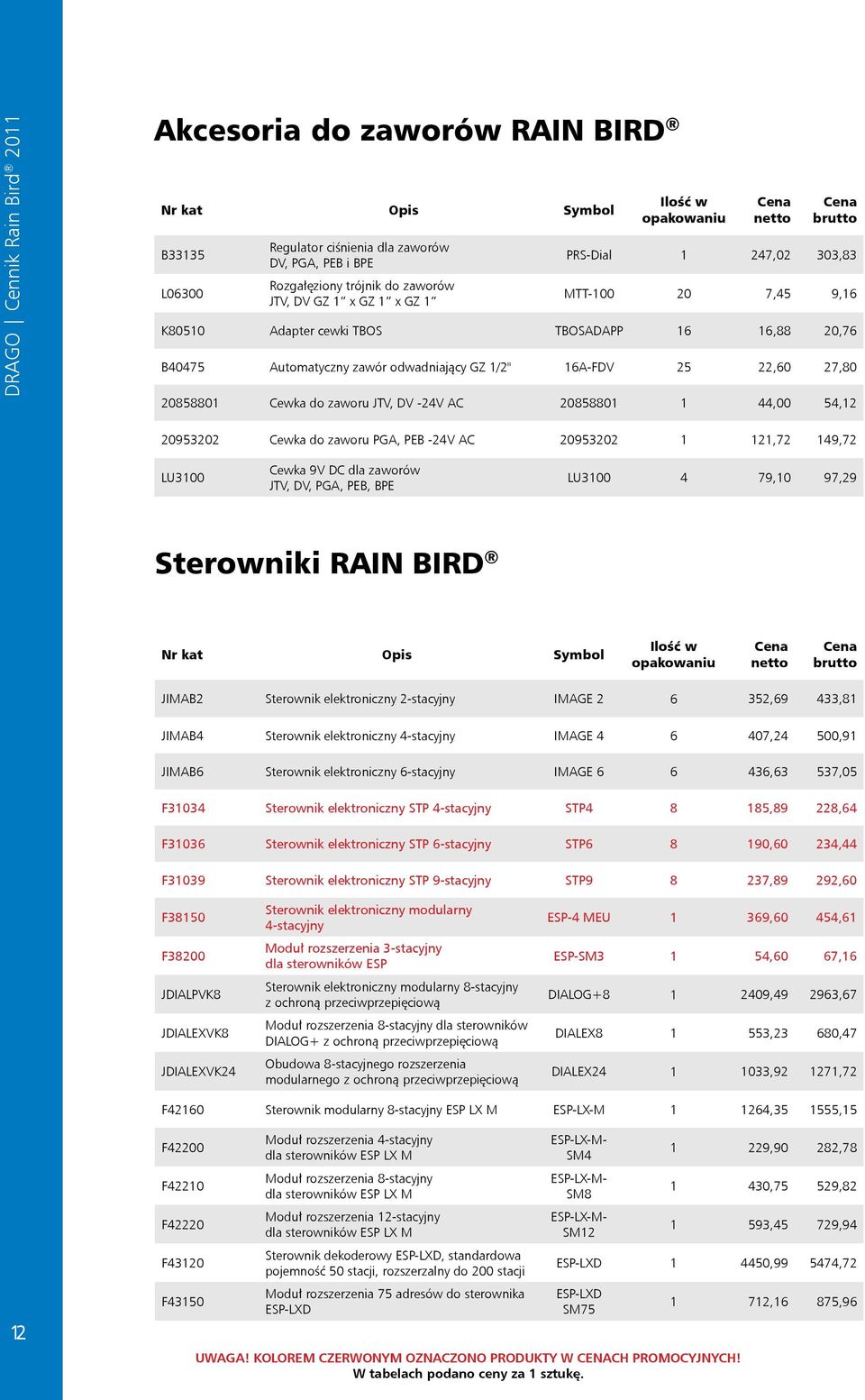865x1400 pixels.
Task: Click the red symbol ESP-SM3
Action: coord(578,956)
